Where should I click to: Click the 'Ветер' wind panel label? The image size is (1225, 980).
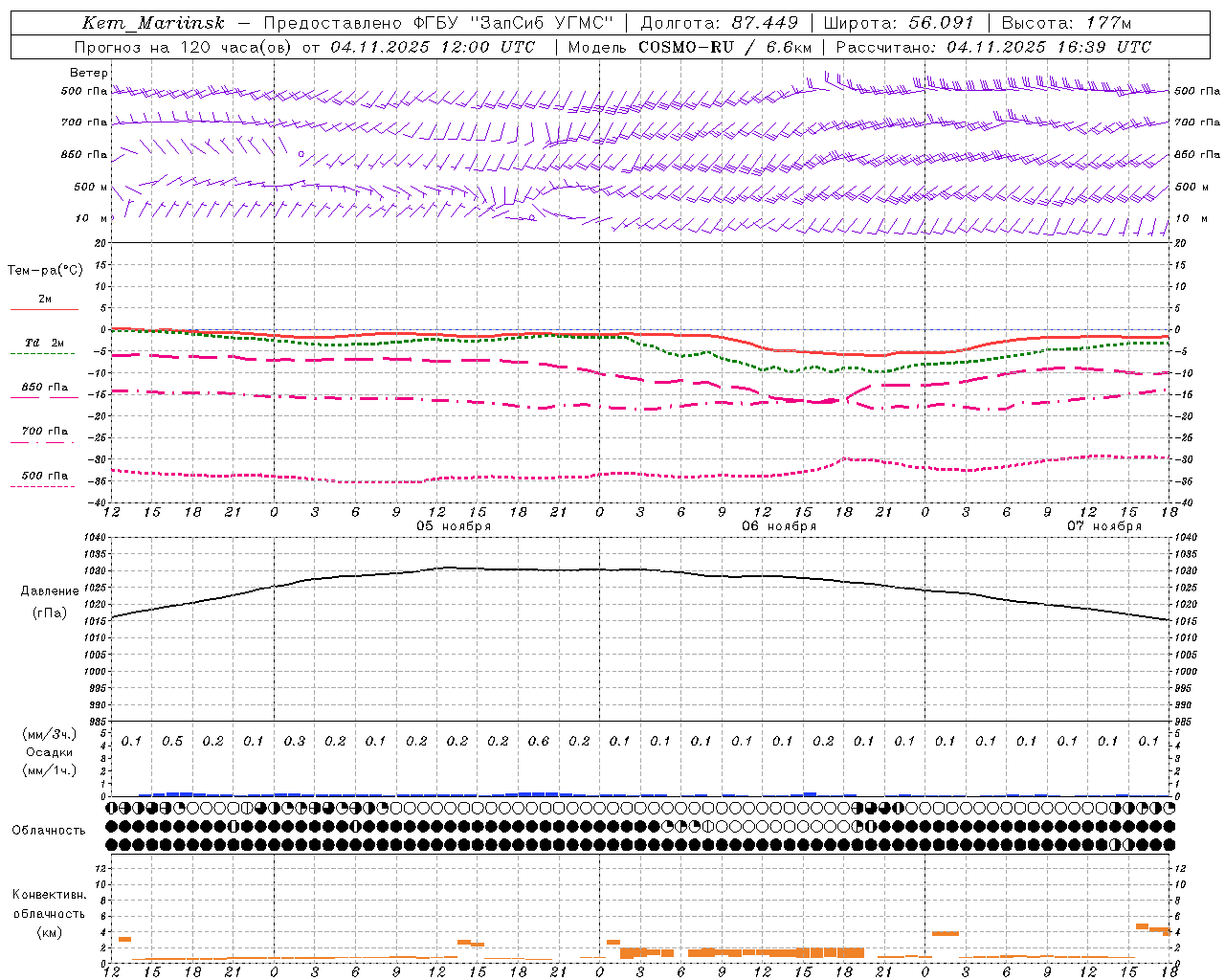89,73
